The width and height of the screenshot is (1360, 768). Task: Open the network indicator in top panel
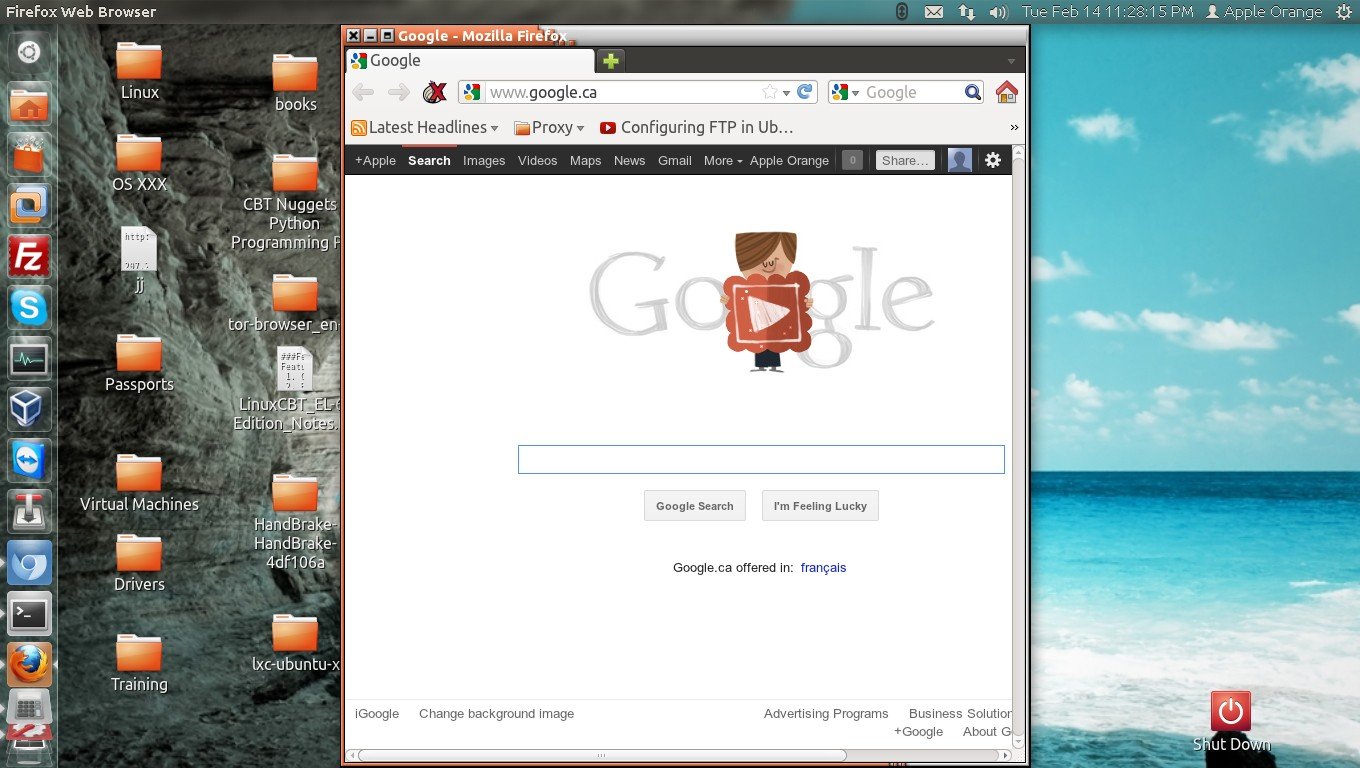pos(966,12)
